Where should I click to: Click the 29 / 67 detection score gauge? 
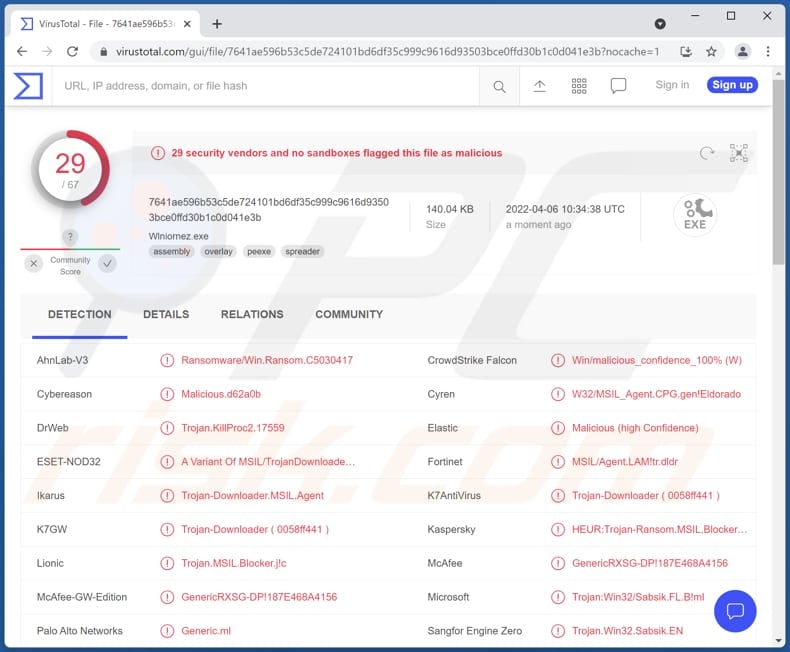tap(70, 169)
